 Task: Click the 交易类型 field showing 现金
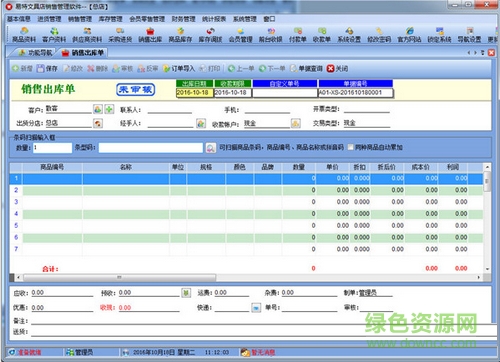point(367,123)
